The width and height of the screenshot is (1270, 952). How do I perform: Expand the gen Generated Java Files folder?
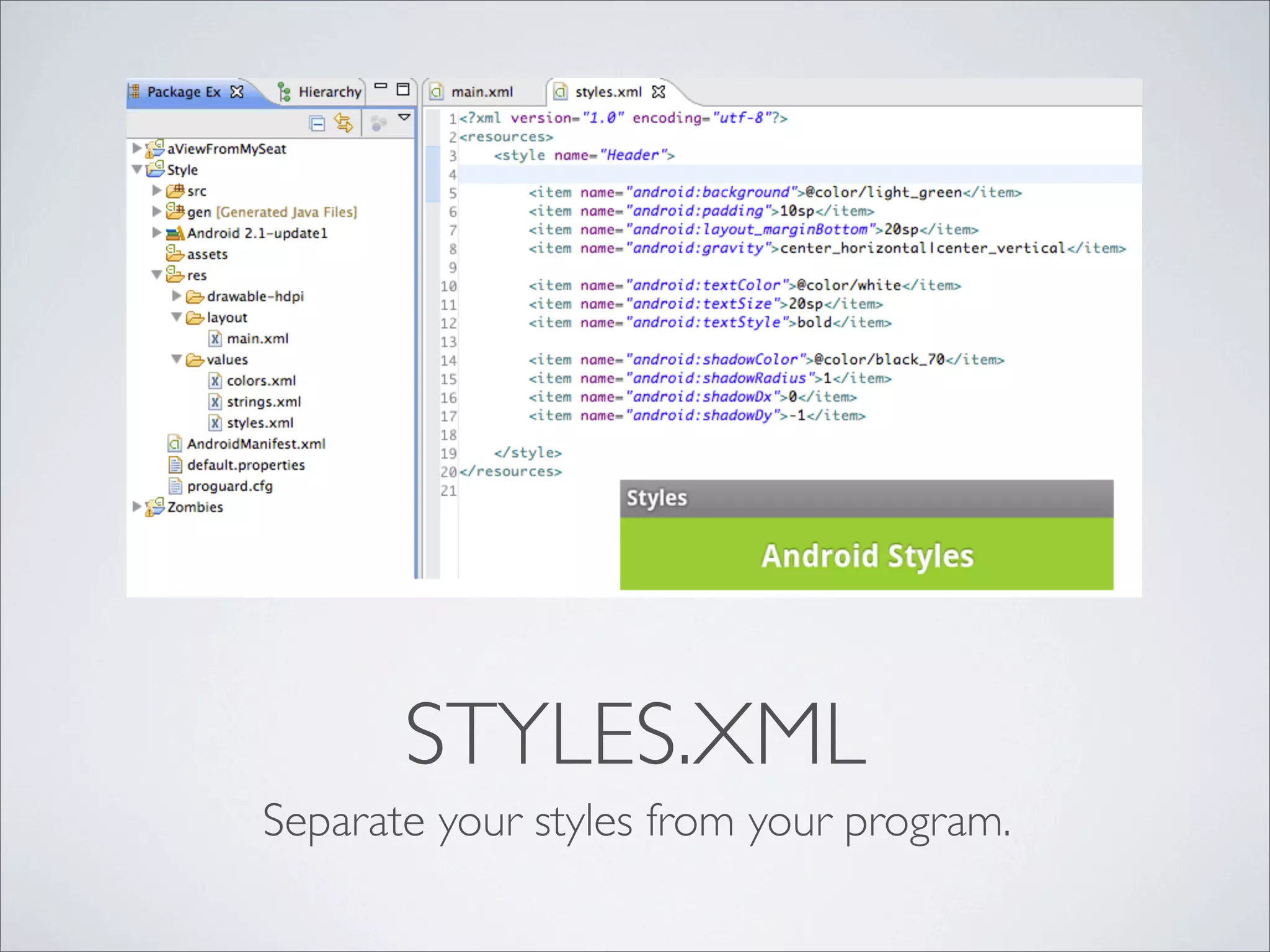click(157, 211)
